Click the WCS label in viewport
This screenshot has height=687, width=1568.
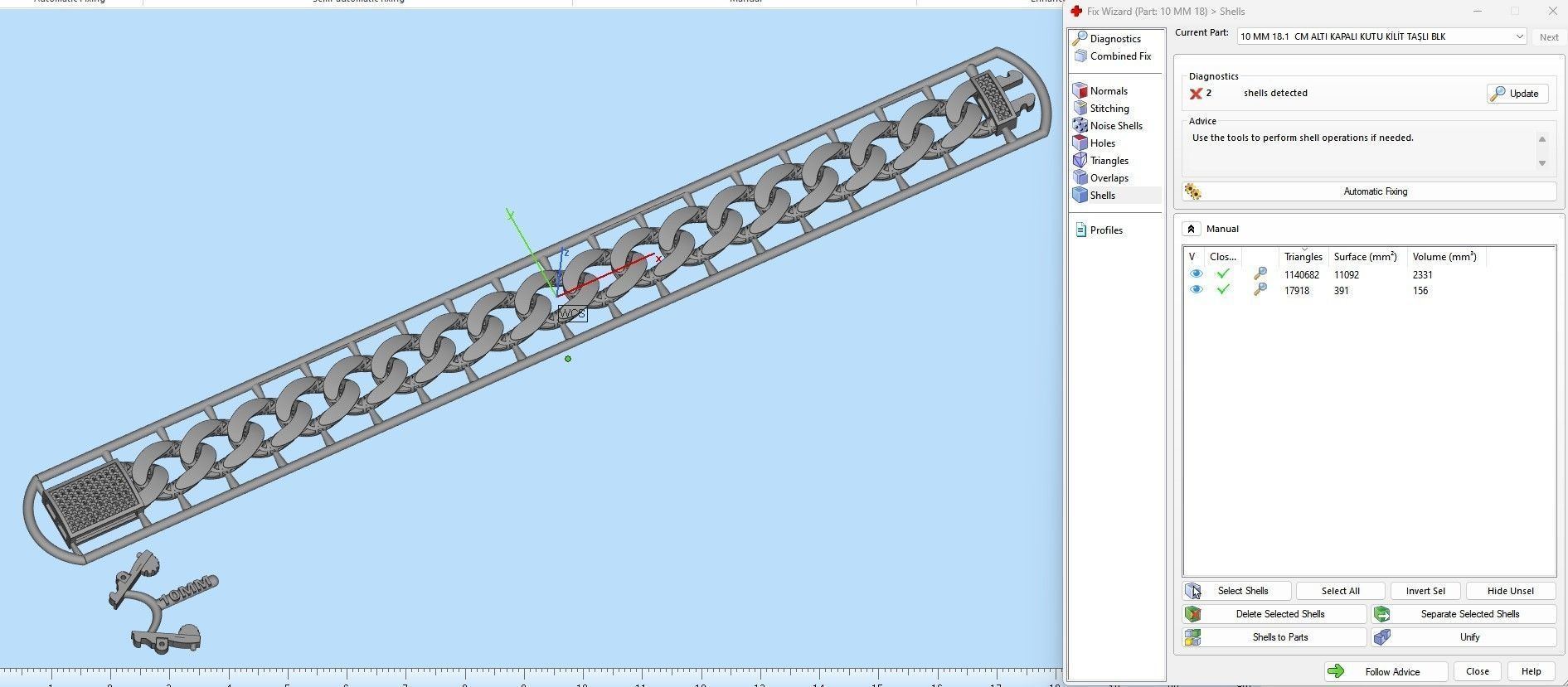coord(572,313)
